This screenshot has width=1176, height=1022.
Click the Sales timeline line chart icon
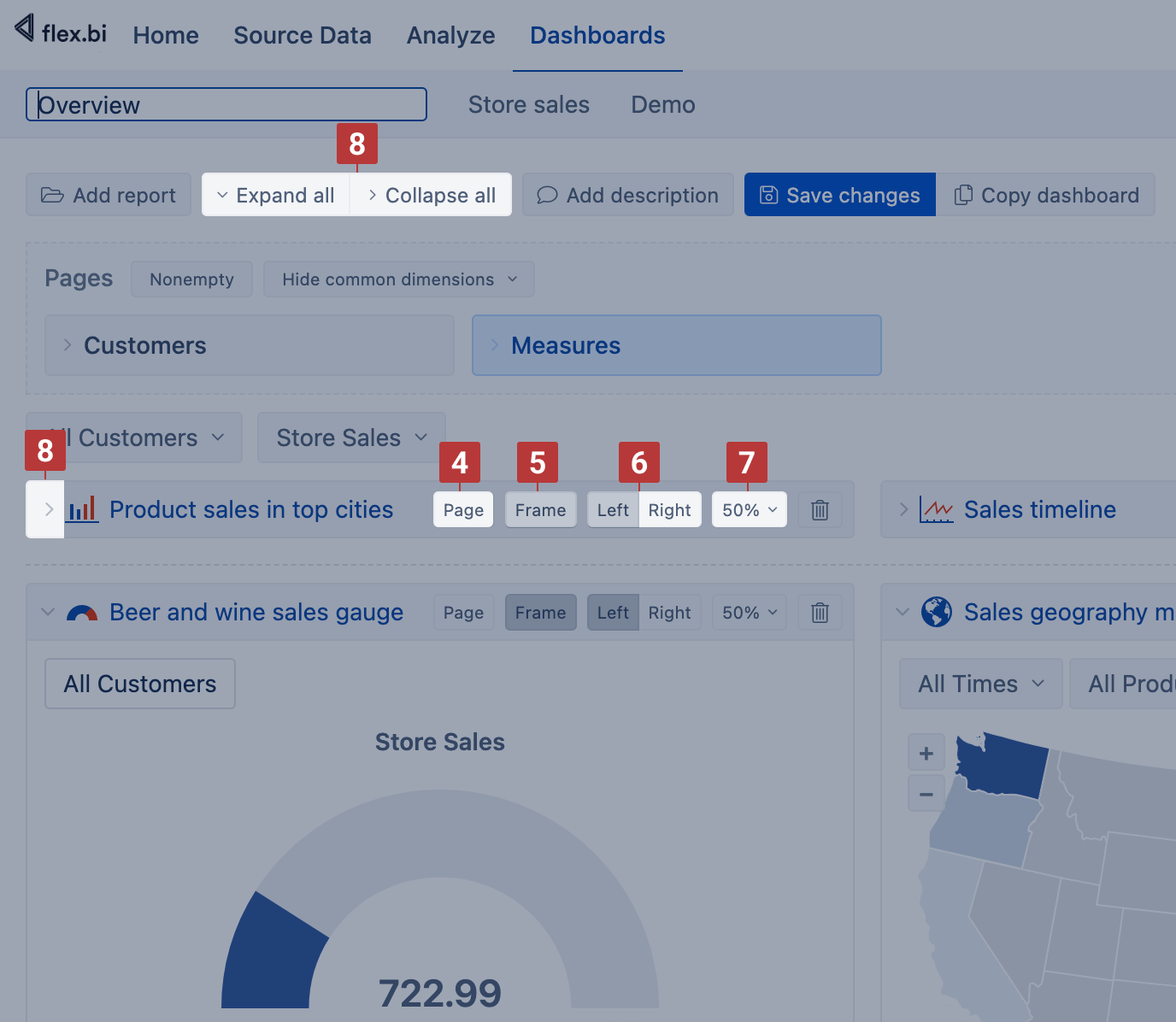click(937, 510)
